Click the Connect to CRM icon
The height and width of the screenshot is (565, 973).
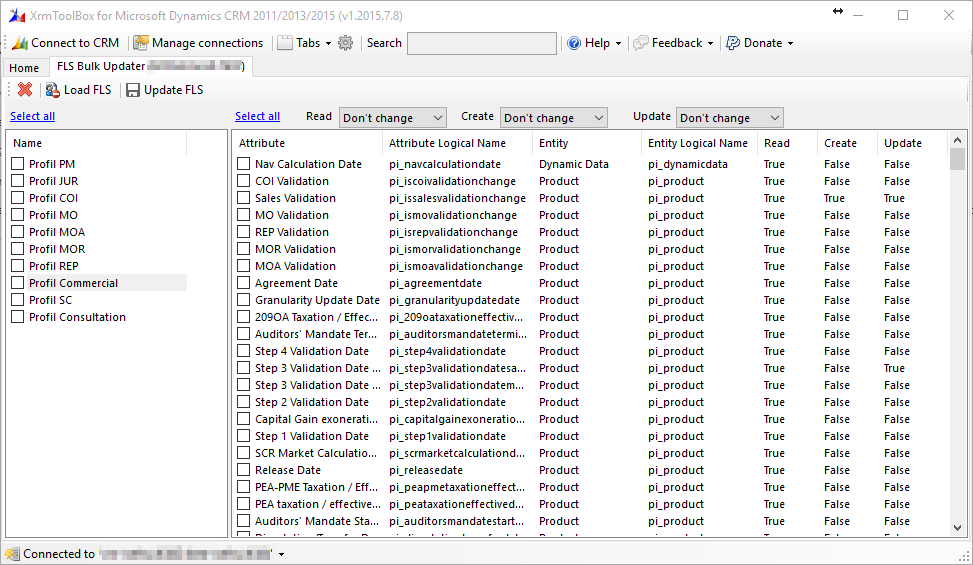[20, 43]
